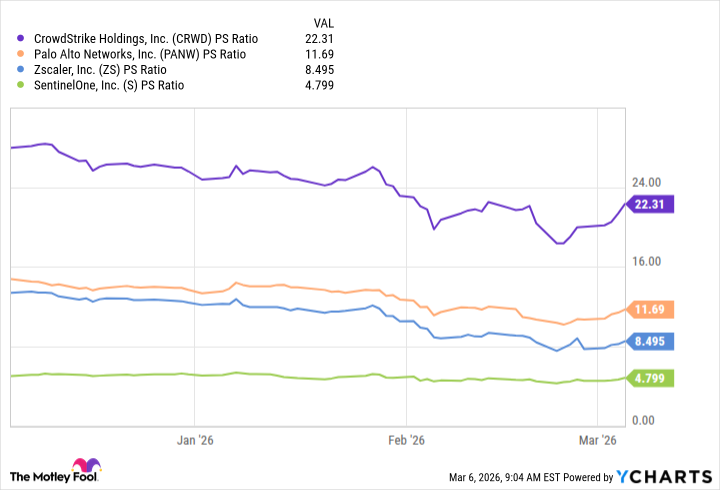Click the Jan '26 axis label

coord(195,440)
